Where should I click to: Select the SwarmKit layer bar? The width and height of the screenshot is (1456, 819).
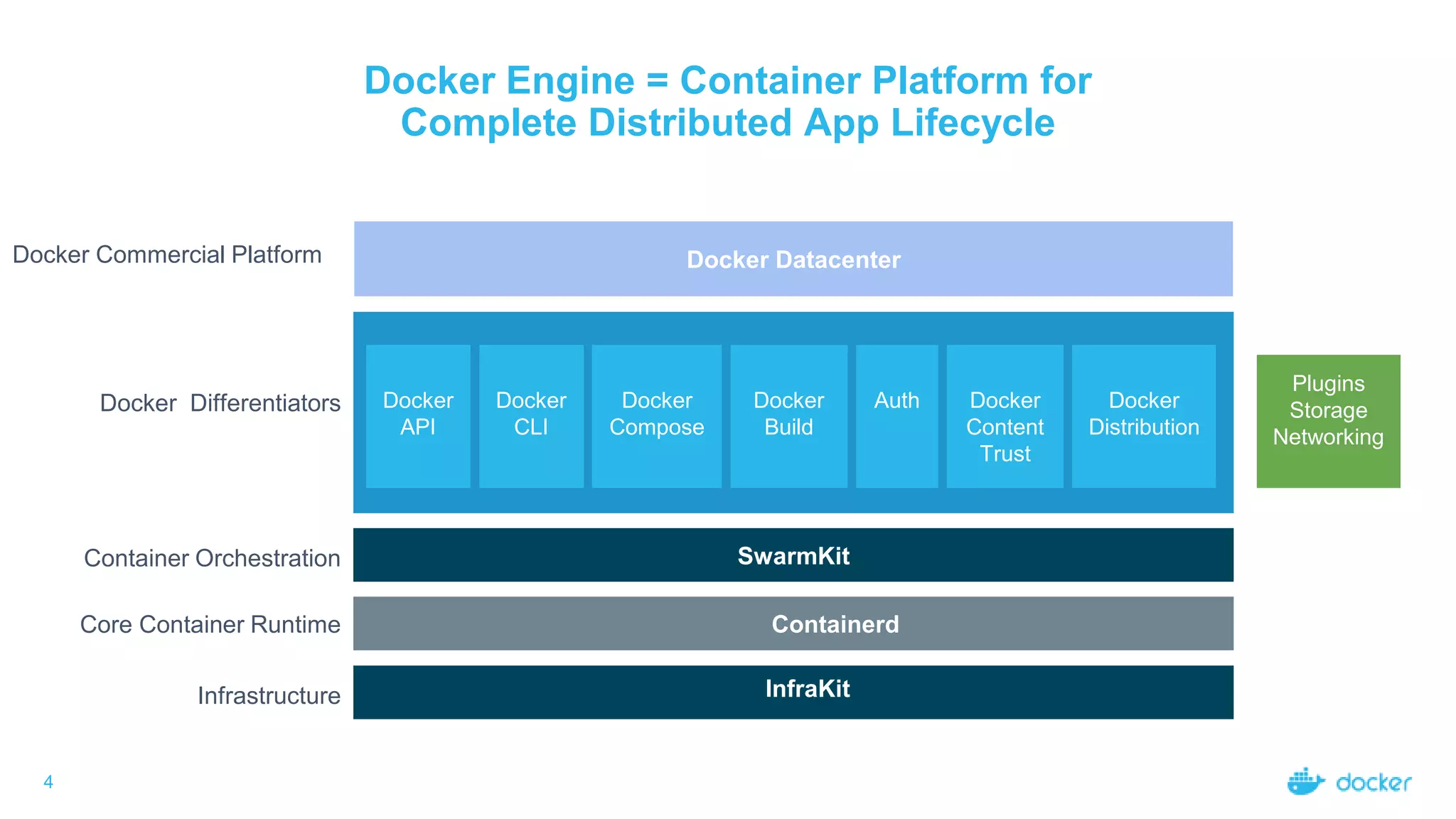[x=793, y=555]
